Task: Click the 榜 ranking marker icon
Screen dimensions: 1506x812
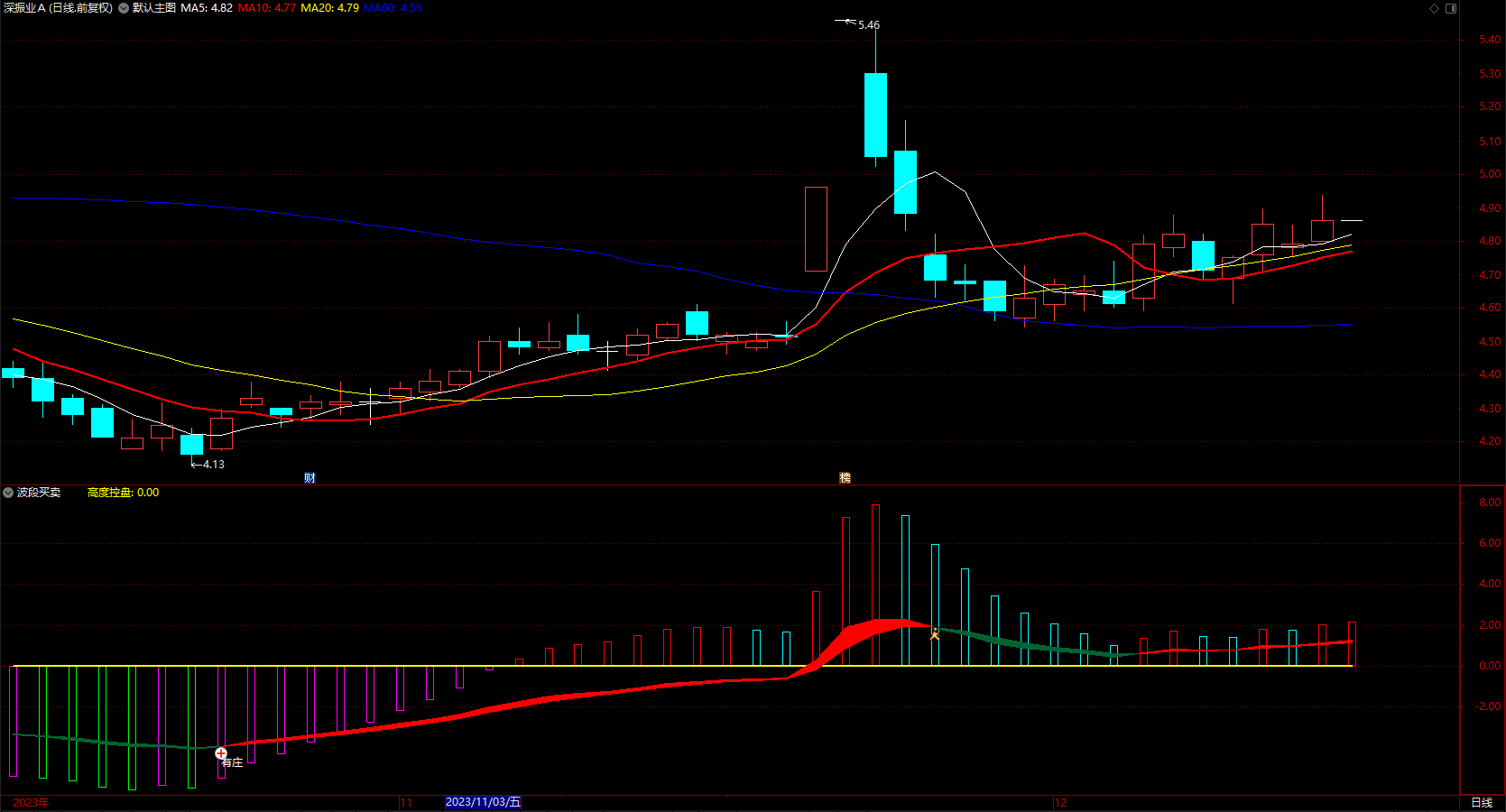Action: (x=845, y=478)
